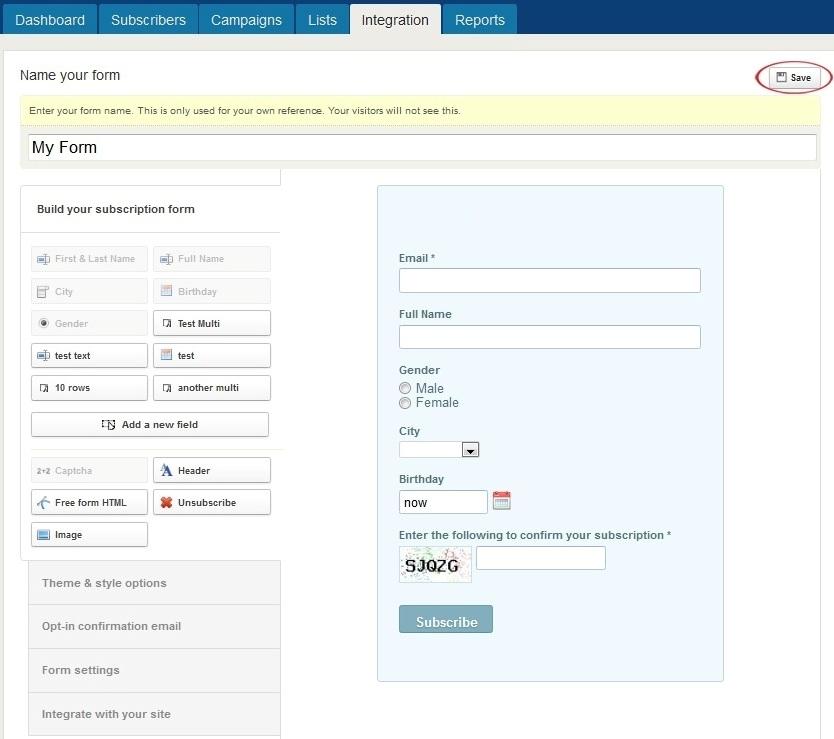Click the 2+2 Captcha icon
The height and width of the screenshot is (739, 834).
click(44, 471)
